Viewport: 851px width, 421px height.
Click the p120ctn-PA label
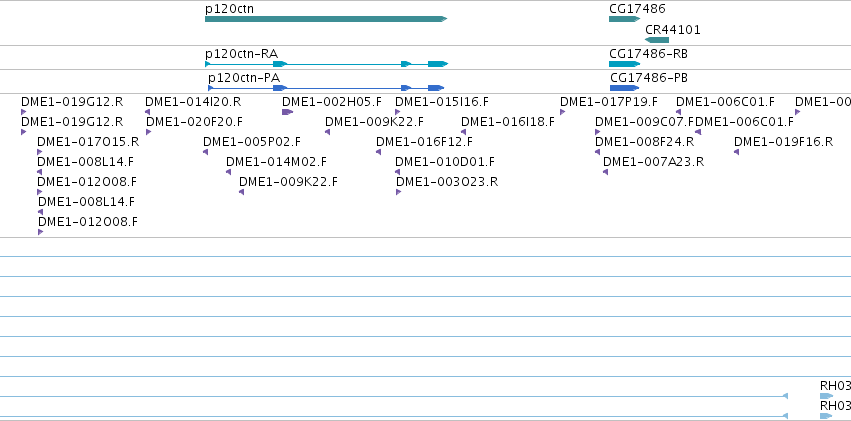point(244,78)
